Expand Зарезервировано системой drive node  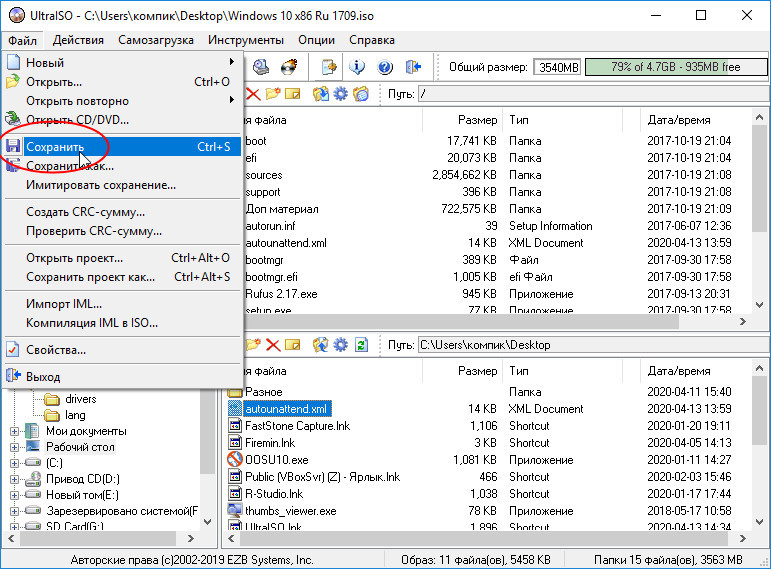point(14,511)
